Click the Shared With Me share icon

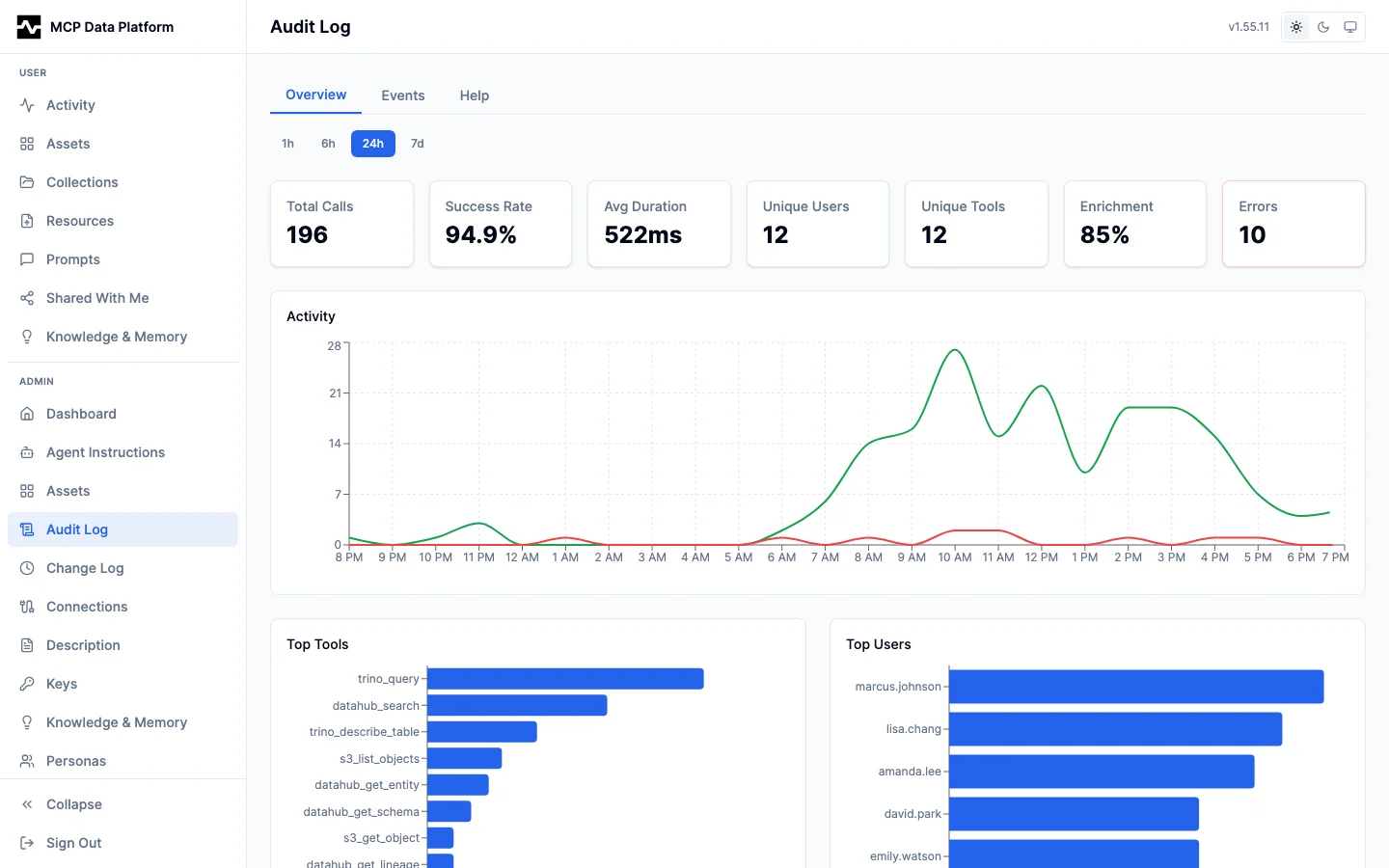coord(27,298)
